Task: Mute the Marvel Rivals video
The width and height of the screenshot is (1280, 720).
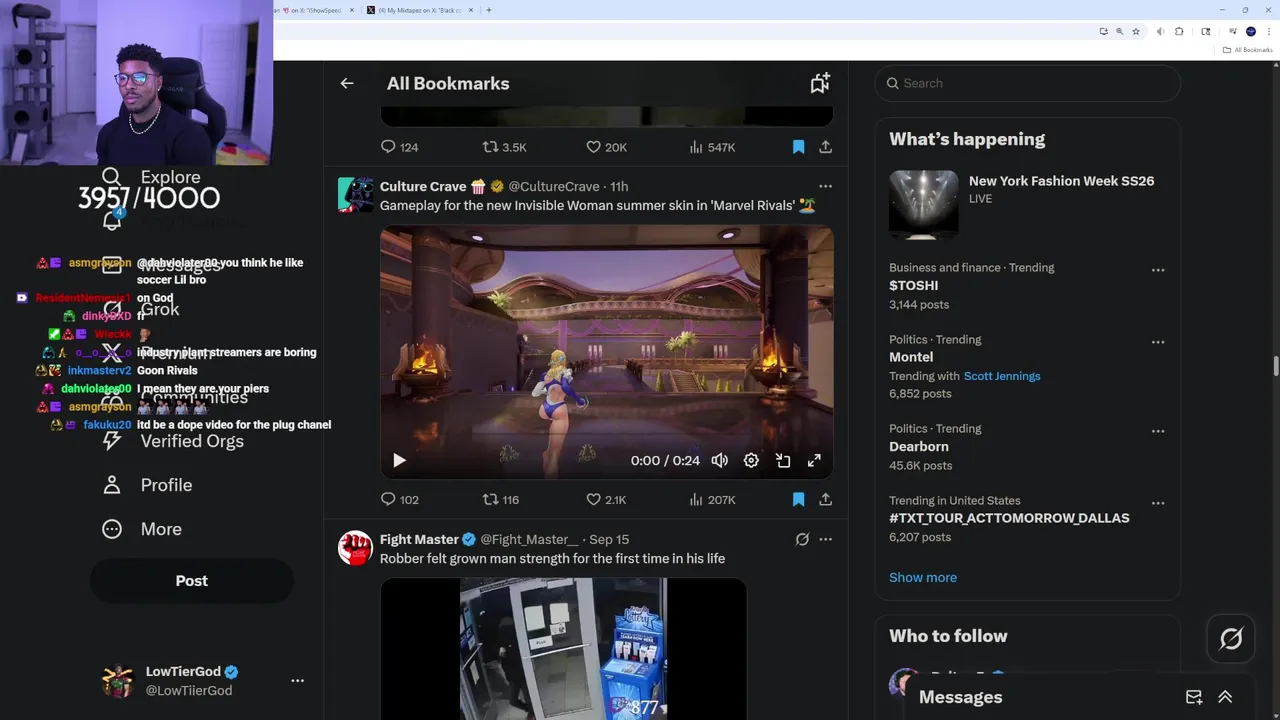Action: coord(719,460)
